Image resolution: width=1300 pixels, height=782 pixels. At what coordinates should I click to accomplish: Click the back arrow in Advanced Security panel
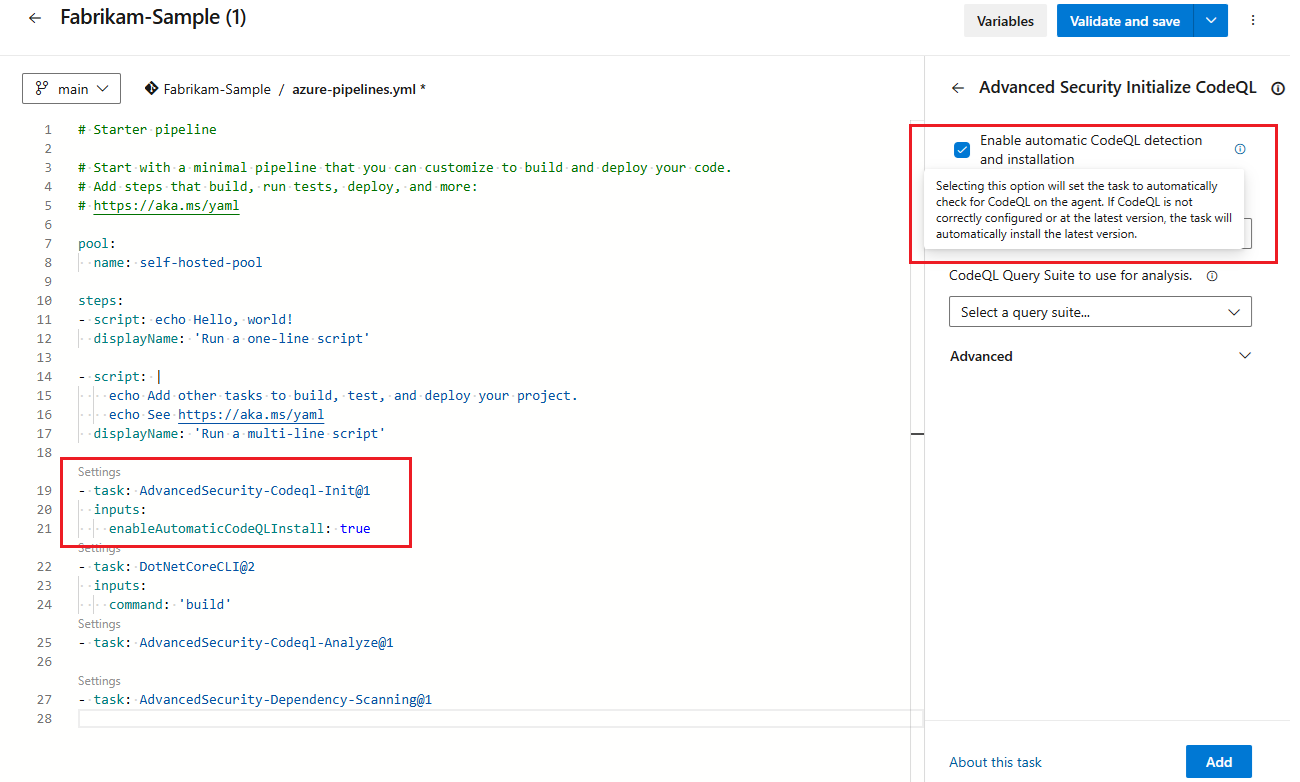click(x=958, y=88)
